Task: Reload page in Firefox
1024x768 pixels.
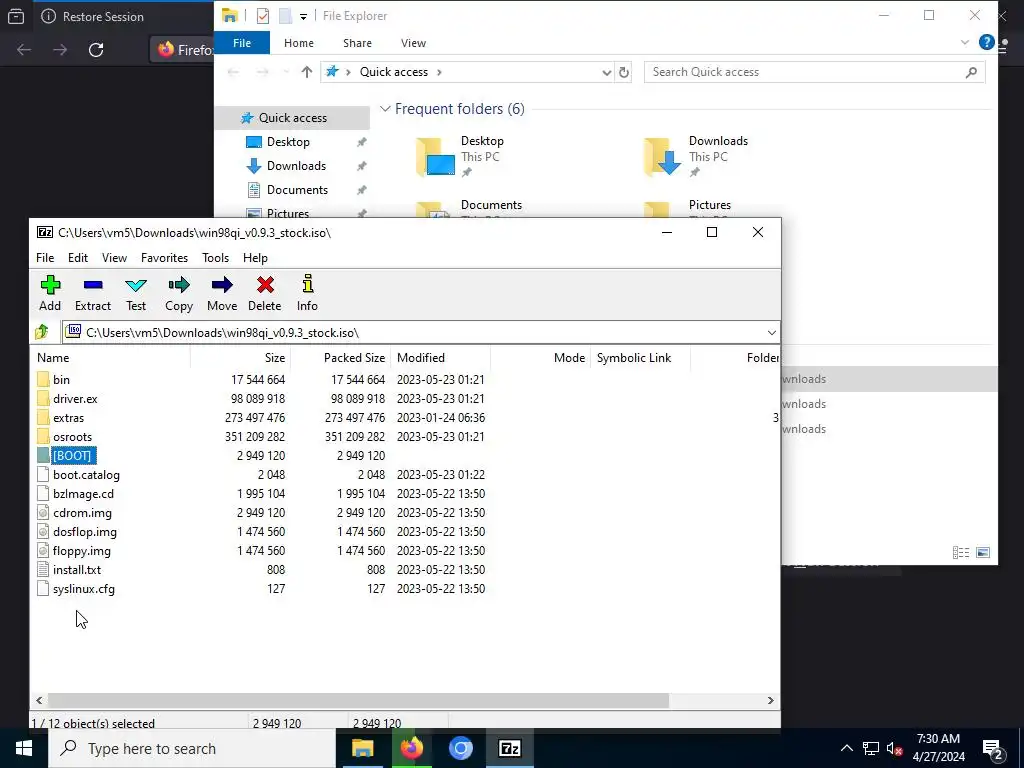Action: coord(96,50)
